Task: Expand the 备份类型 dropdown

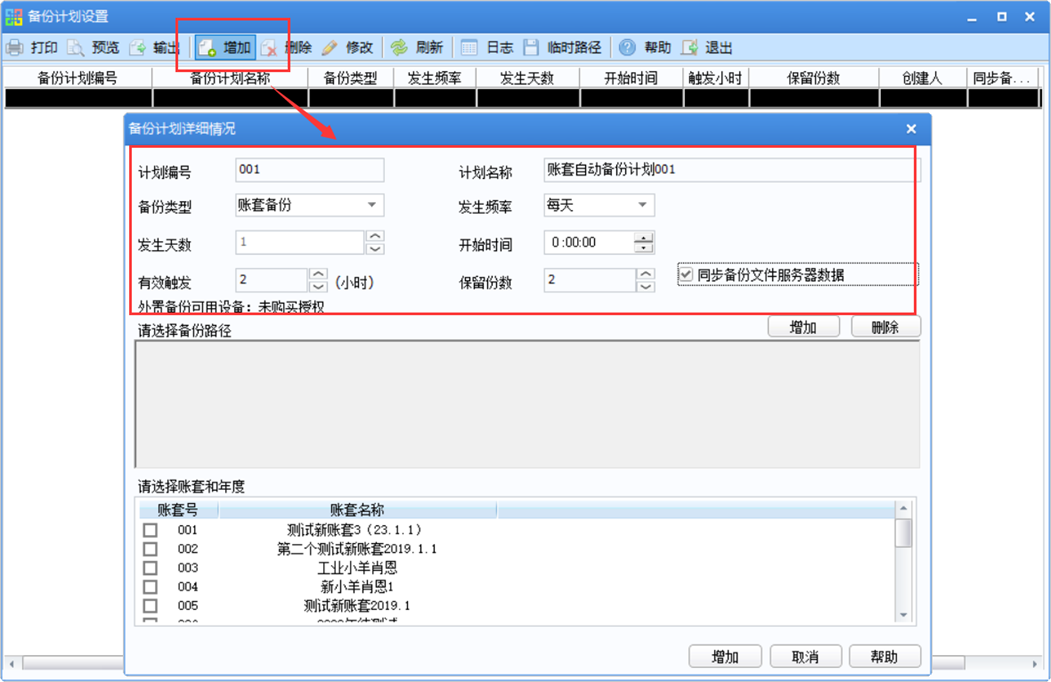Action: [372, 205]
